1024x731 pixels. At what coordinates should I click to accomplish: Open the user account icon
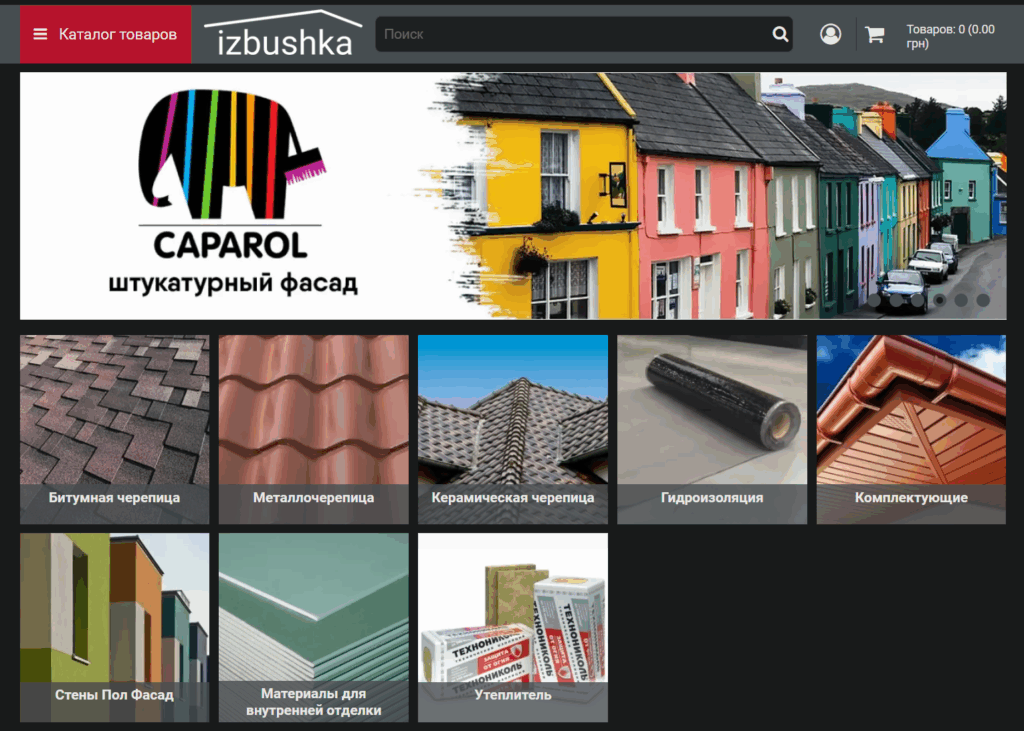point(830,34)
